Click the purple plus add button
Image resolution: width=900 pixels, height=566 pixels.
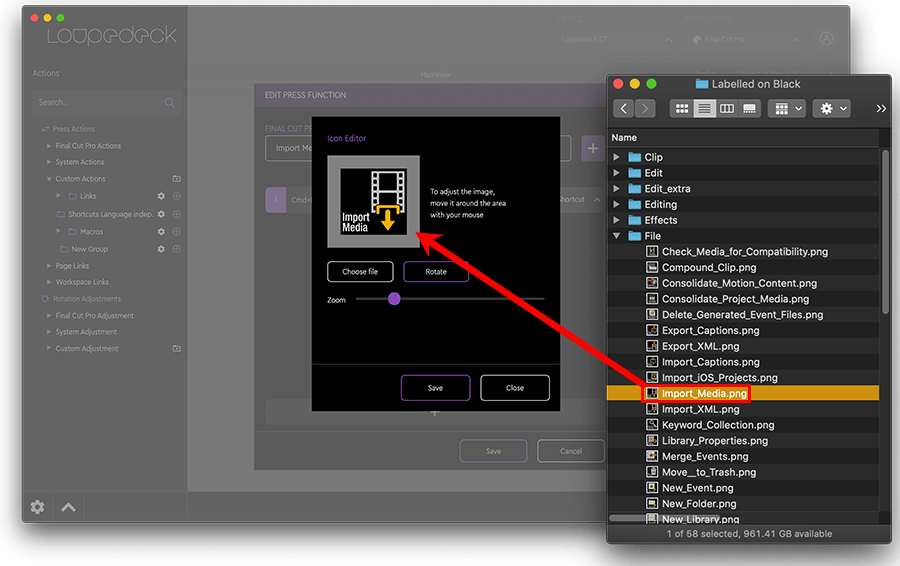coord(592,149)
